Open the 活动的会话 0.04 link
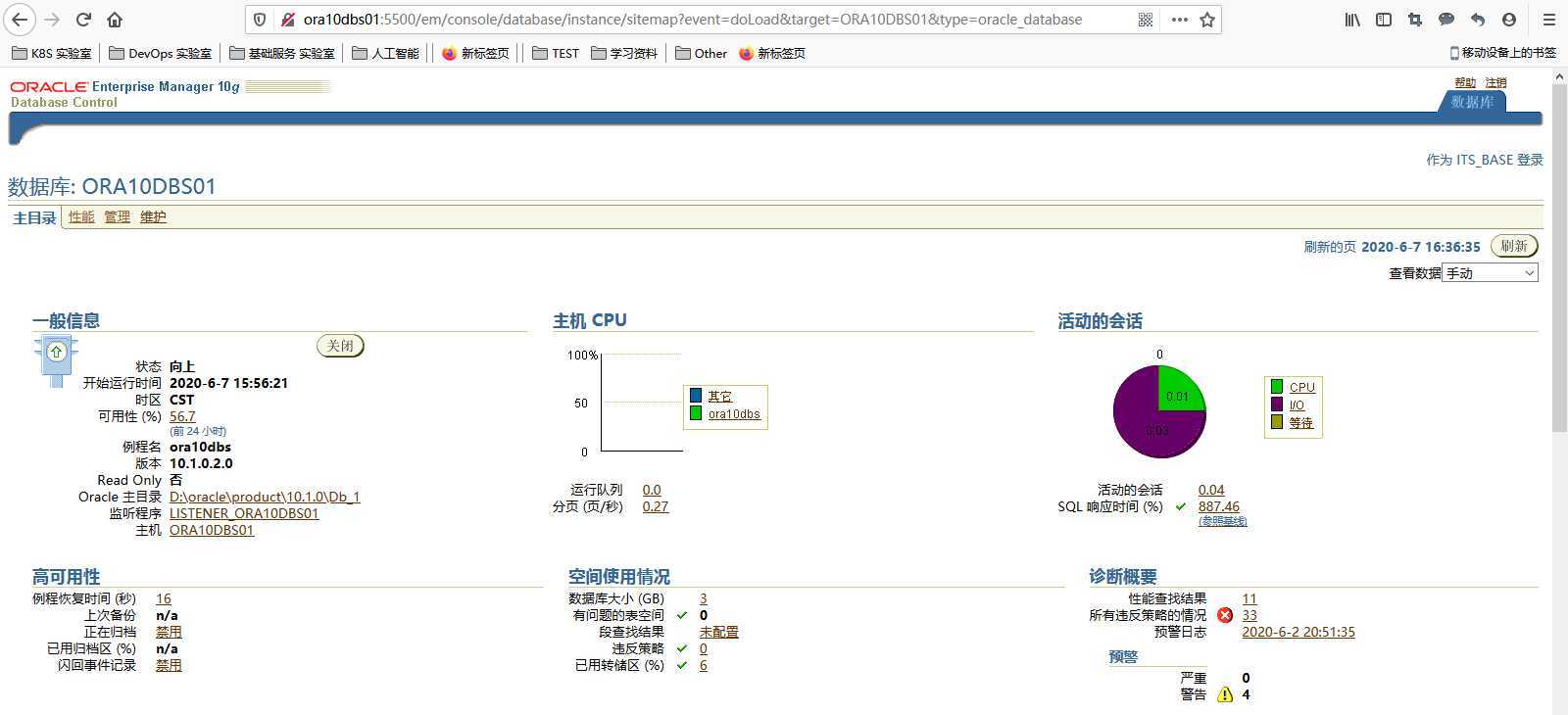Screen dimensions: 1568x715 point(1211,490)
